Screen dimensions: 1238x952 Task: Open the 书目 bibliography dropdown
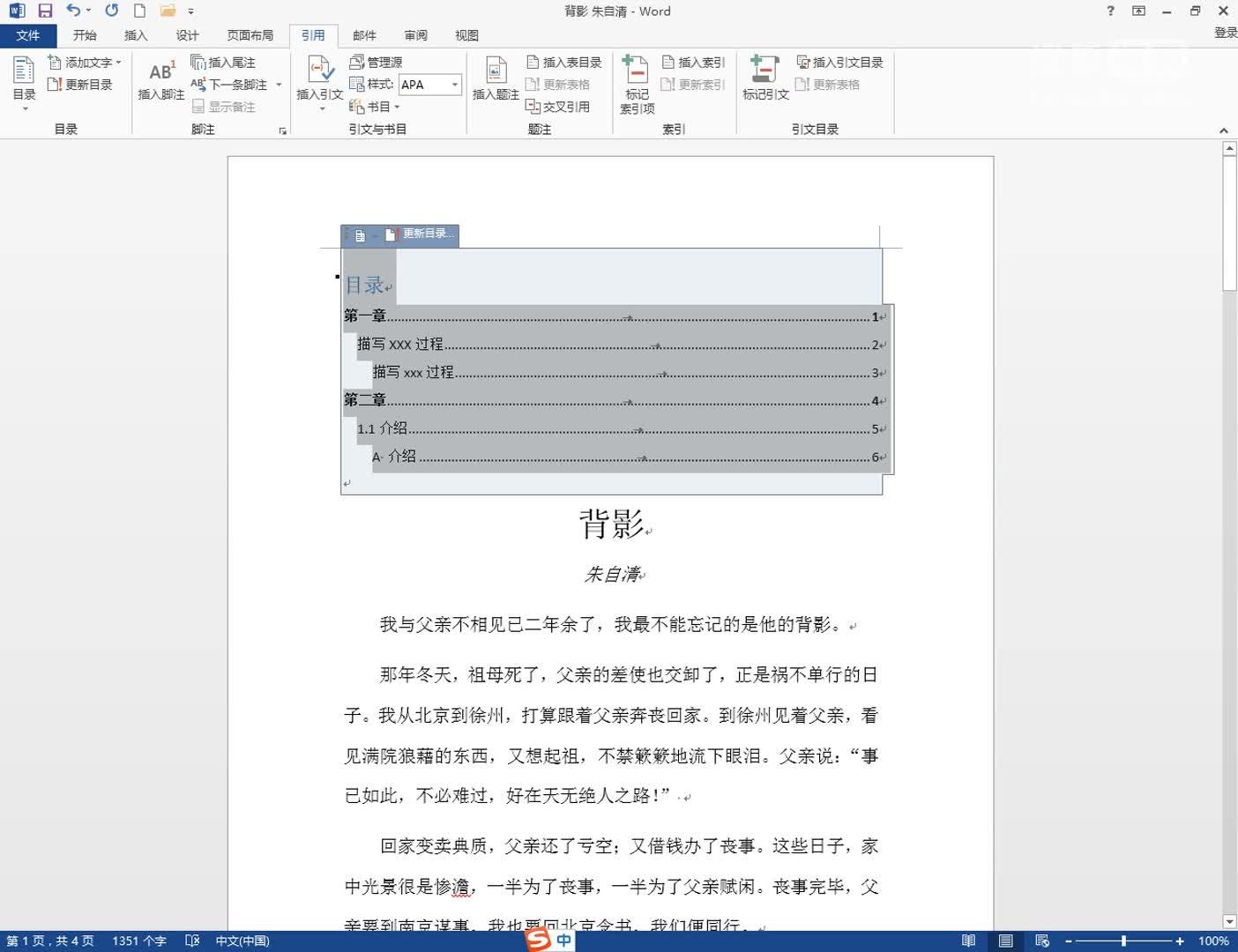point(378,107)
